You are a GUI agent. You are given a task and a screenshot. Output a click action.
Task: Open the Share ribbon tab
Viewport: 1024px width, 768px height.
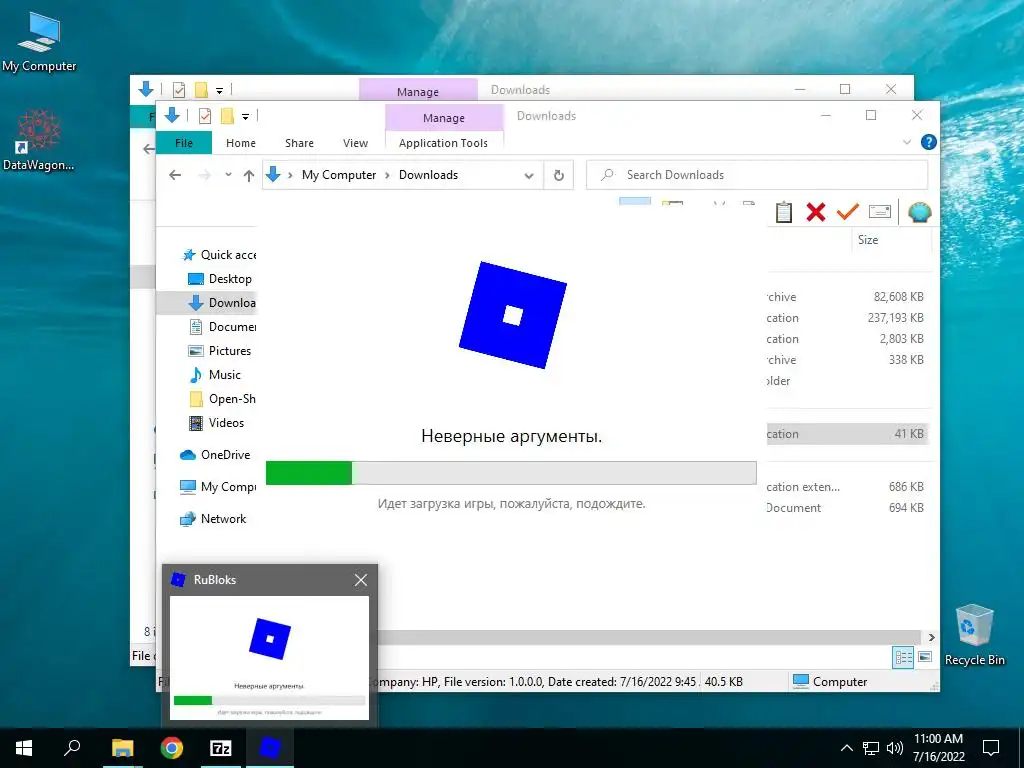pyautogui.click(x=299, y=143)
